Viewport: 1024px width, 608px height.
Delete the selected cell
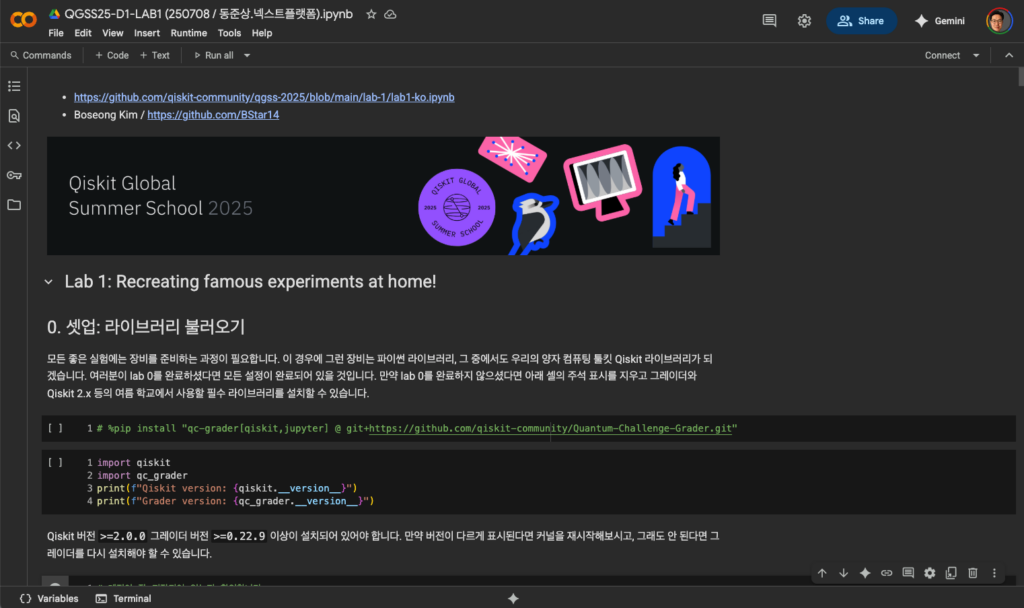pos(972,573)
